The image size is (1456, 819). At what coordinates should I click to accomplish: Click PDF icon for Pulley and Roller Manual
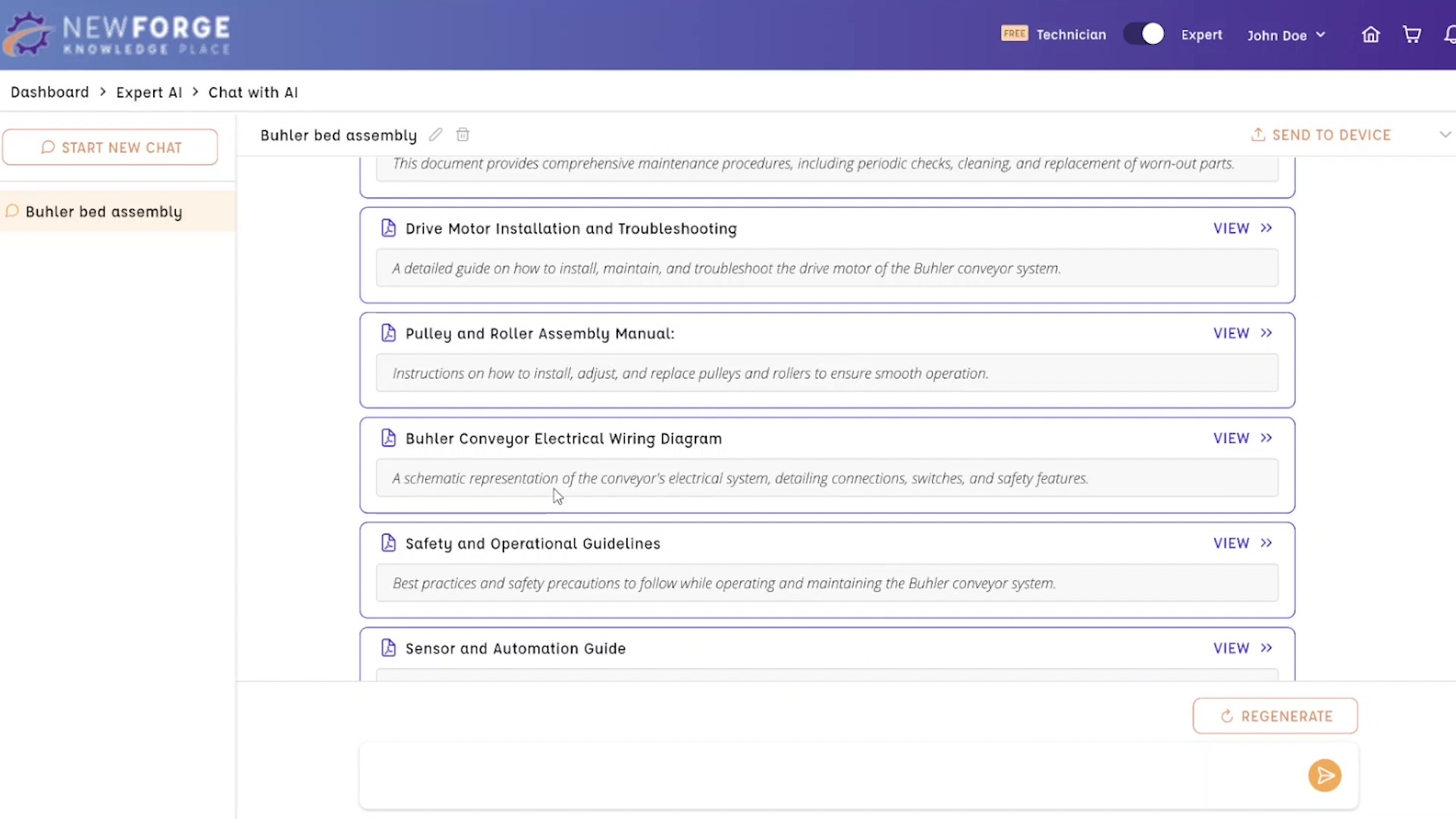click(388, 333)
